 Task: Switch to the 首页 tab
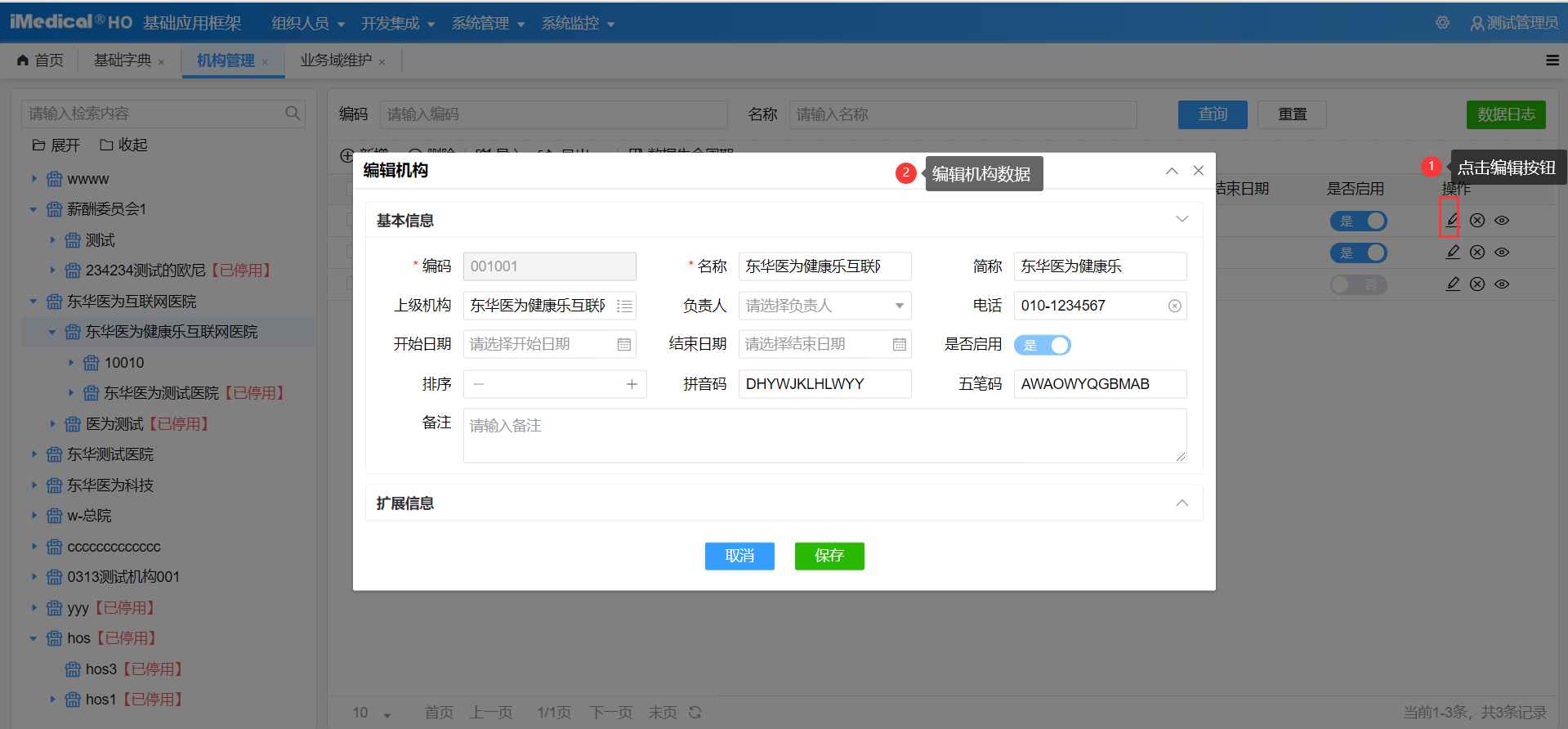click(40, 60)
